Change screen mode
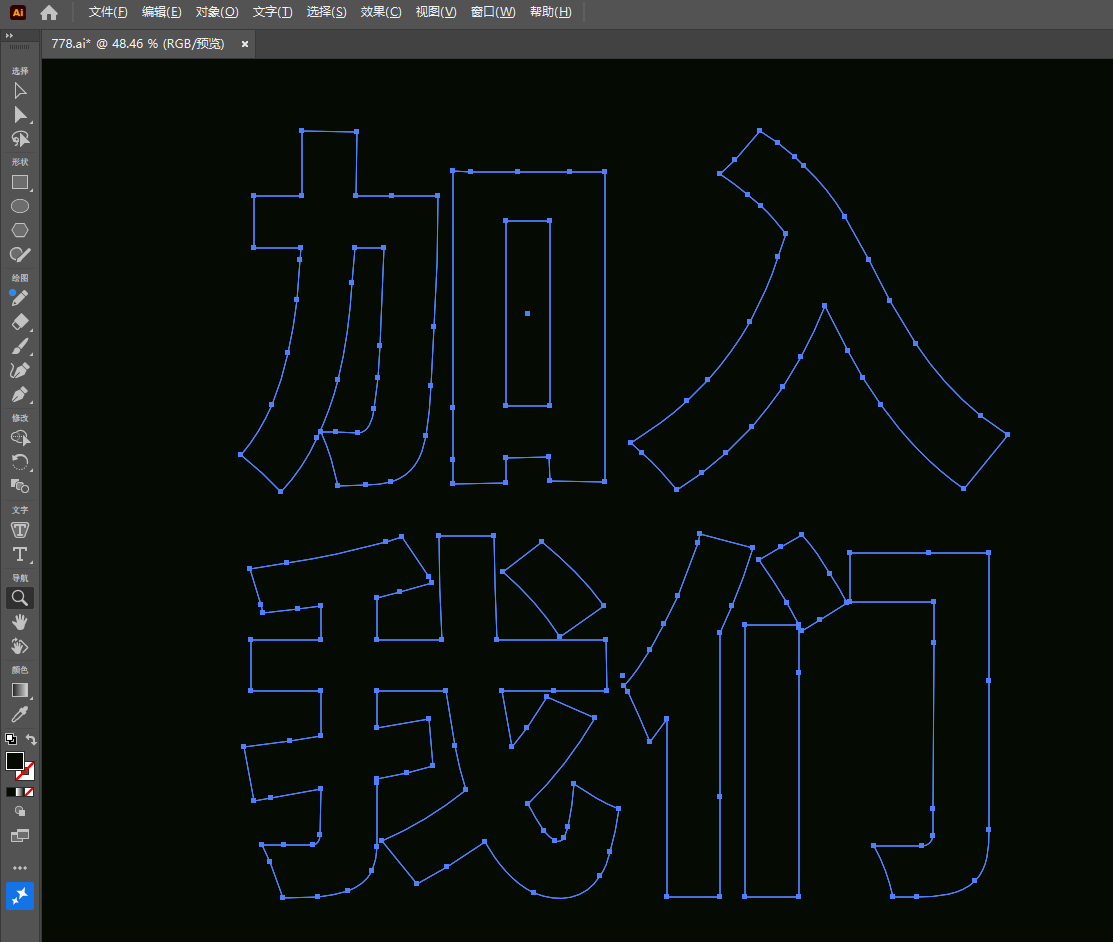Image resolution: width=1113 pixels, height=942 pixels. coord(20,836)
